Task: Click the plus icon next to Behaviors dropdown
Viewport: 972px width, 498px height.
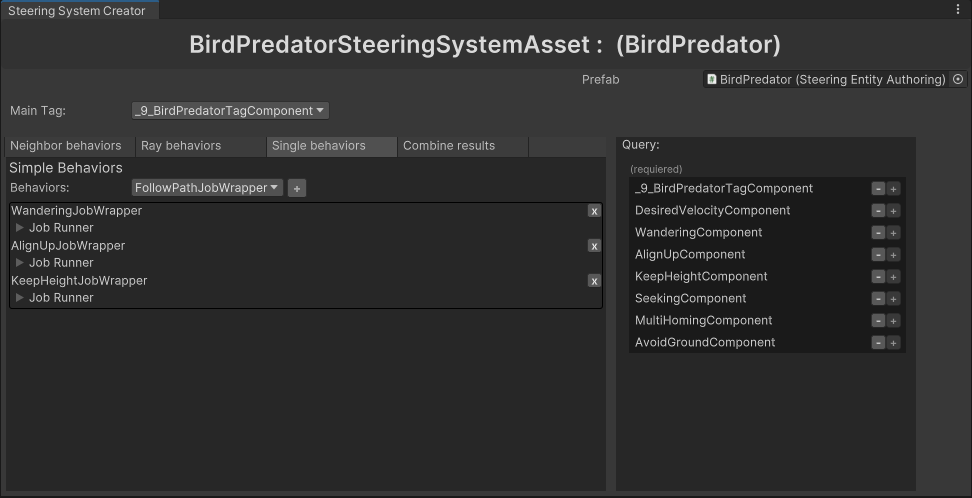Action: click(x=297, y=188)
